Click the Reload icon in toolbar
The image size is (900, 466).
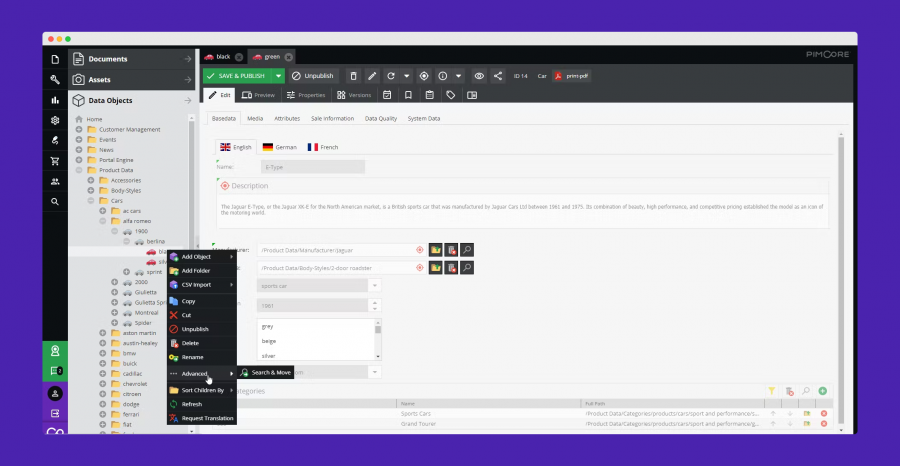tap(391, 76)
